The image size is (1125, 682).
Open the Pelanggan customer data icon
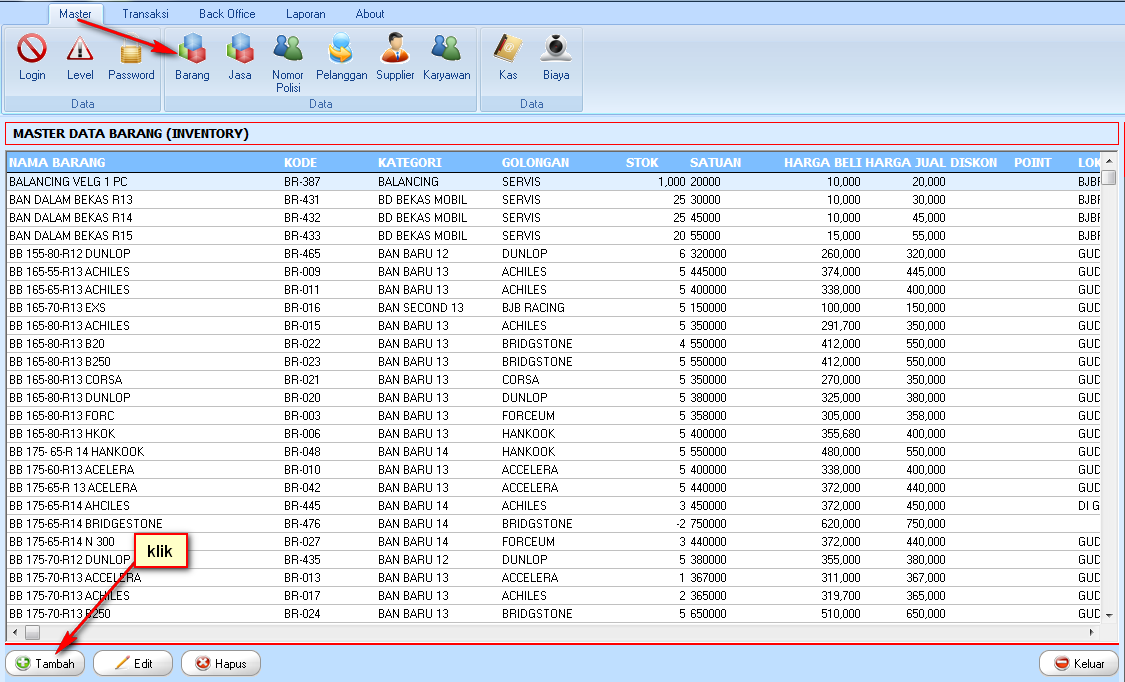click(341, 55)
